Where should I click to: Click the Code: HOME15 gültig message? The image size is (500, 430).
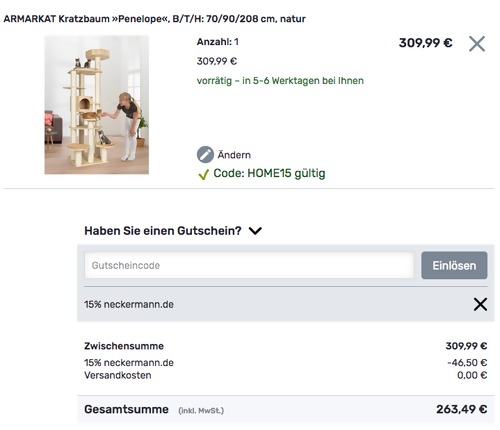(269, 173)
